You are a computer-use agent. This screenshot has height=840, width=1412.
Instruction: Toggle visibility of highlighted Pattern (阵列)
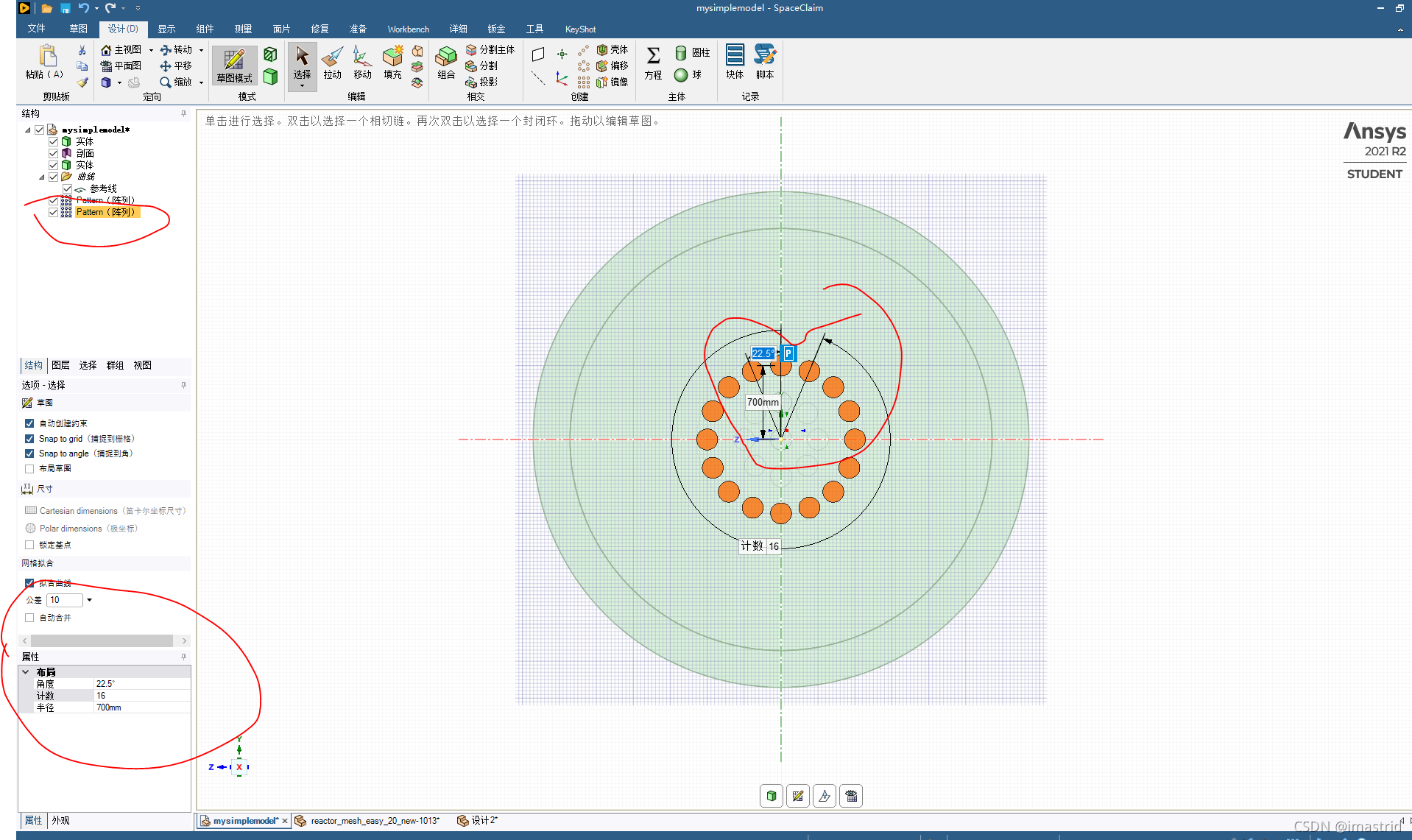(54, 212)
